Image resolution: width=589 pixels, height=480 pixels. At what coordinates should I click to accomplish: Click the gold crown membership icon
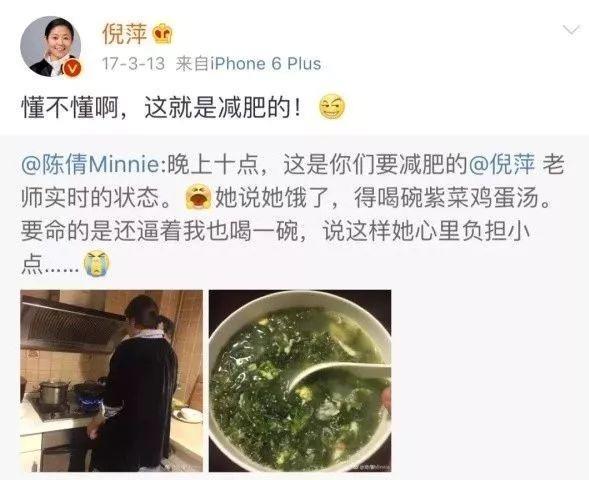[x=163, y=34]
